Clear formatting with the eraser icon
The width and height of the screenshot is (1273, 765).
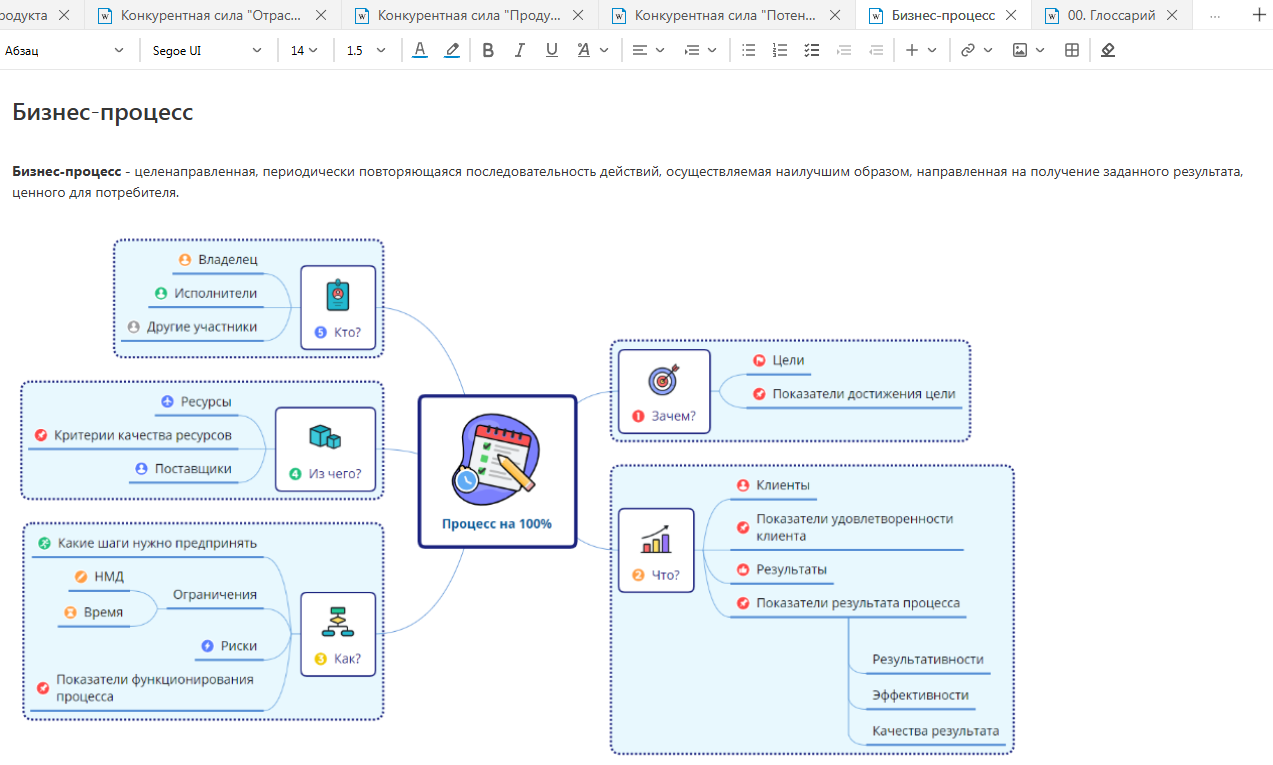[1107, 50]
